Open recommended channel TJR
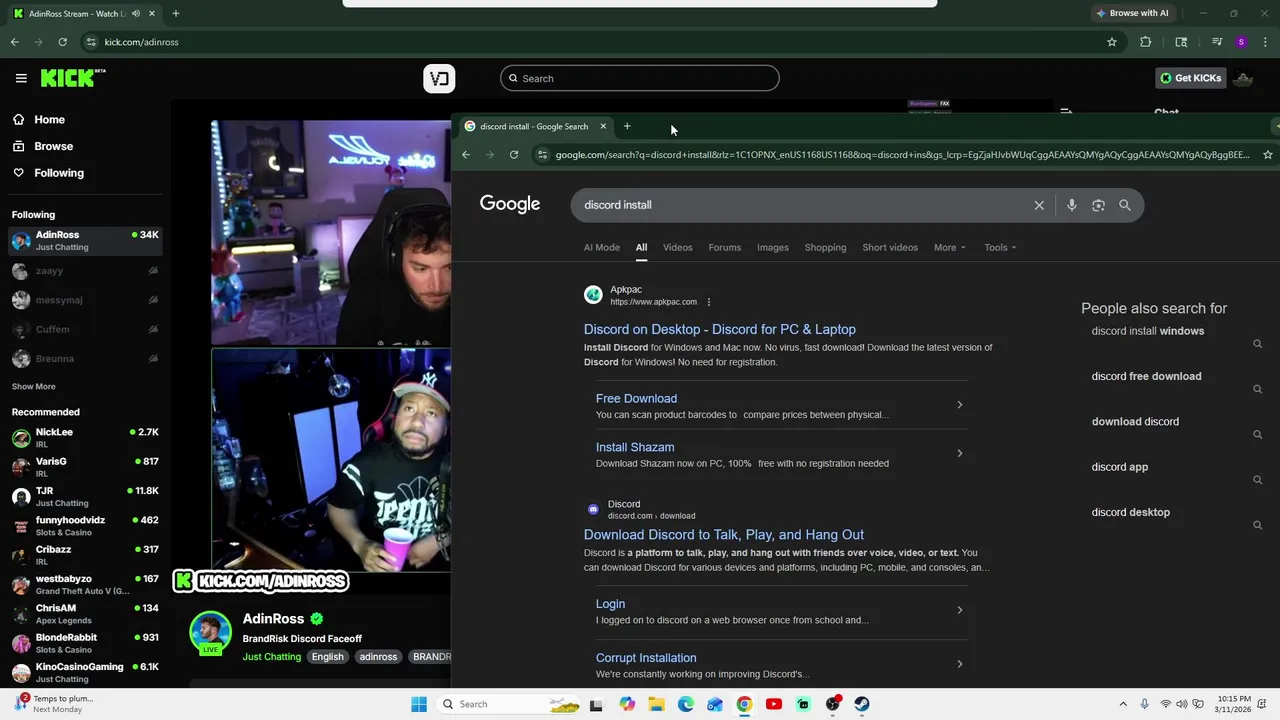The height and width of the screenshot is (720, 1280). [x=85, y=496]
